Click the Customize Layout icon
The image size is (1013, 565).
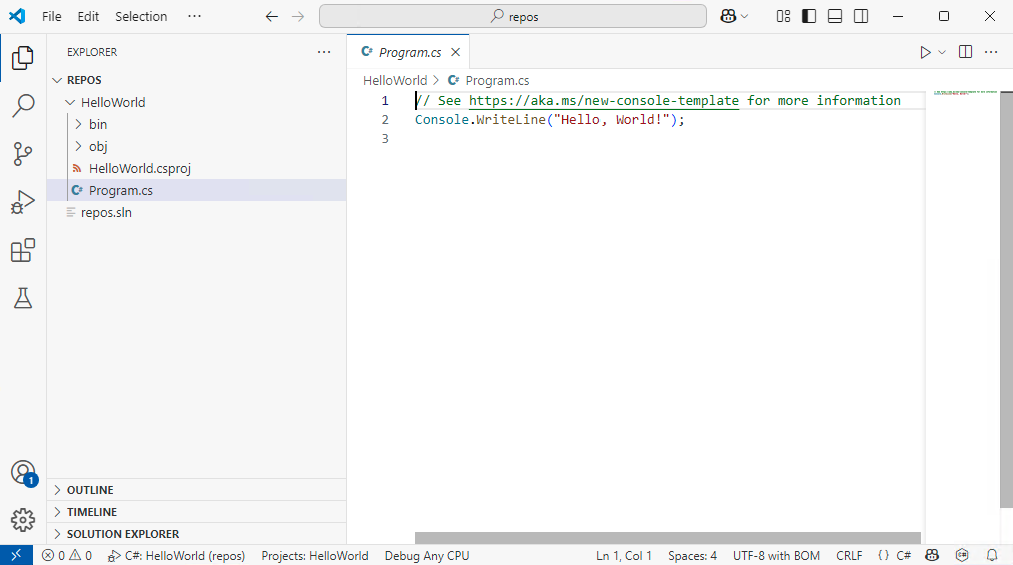click(x=783, y=16)
